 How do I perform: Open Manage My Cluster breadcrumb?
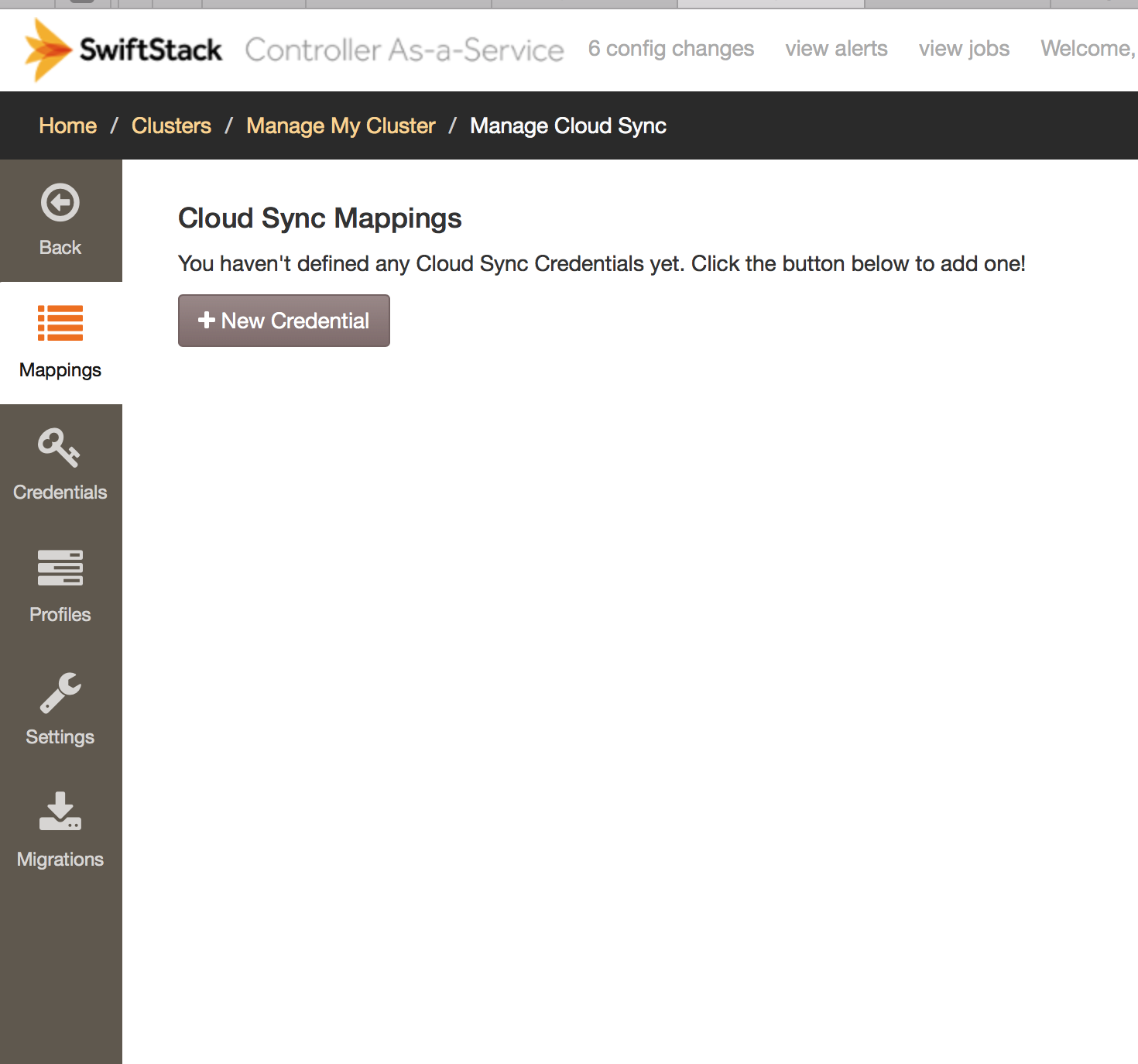(x=341, y=125)
